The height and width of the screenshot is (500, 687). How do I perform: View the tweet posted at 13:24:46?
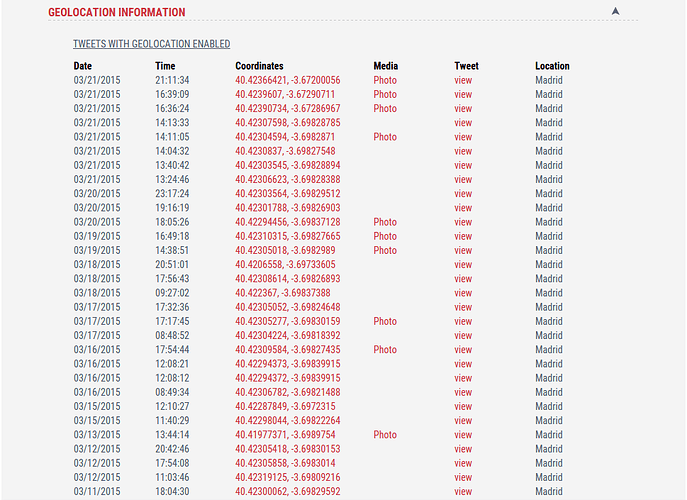463,179
